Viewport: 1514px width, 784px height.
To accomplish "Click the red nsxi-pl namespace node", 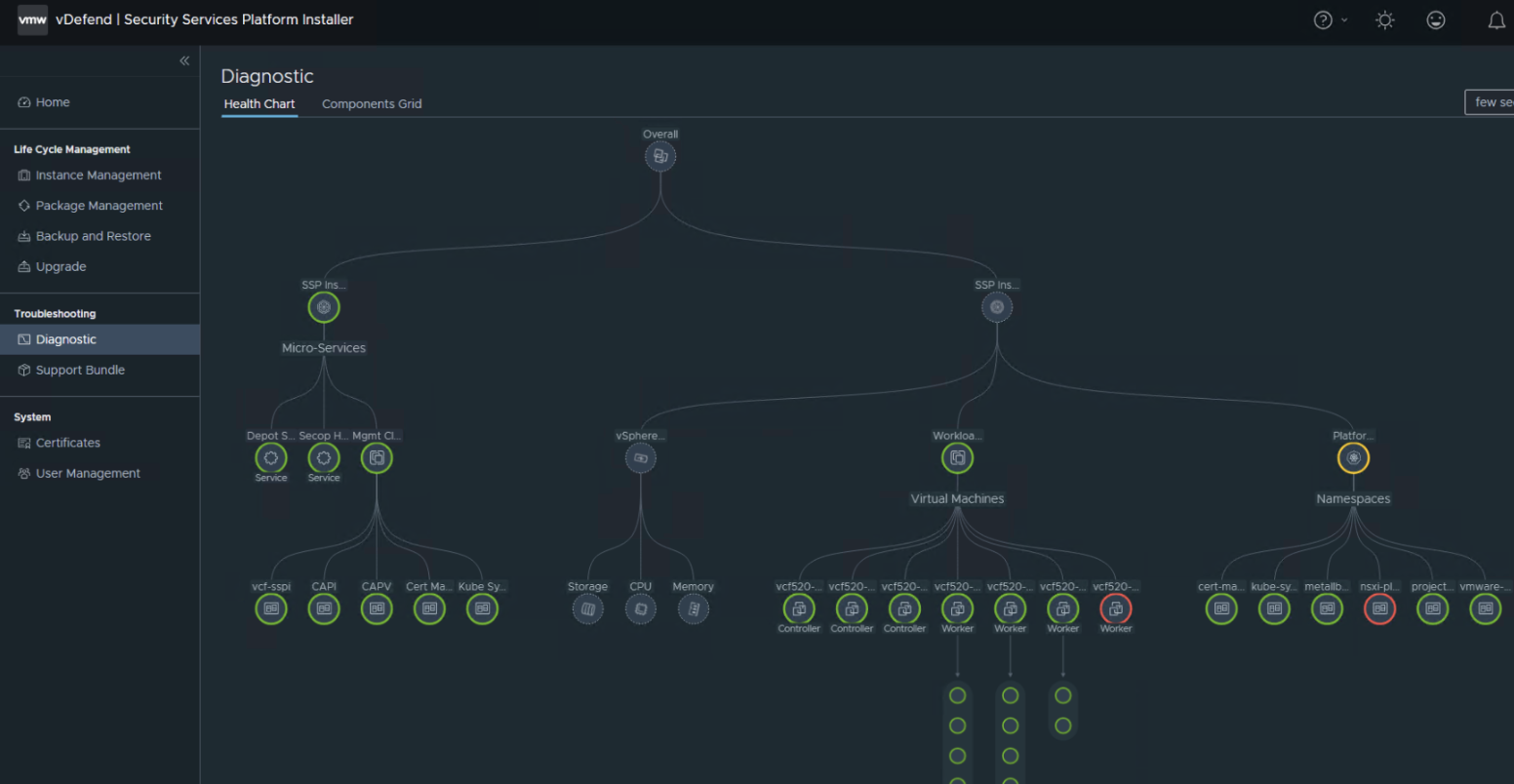I will pos(1379,608).
